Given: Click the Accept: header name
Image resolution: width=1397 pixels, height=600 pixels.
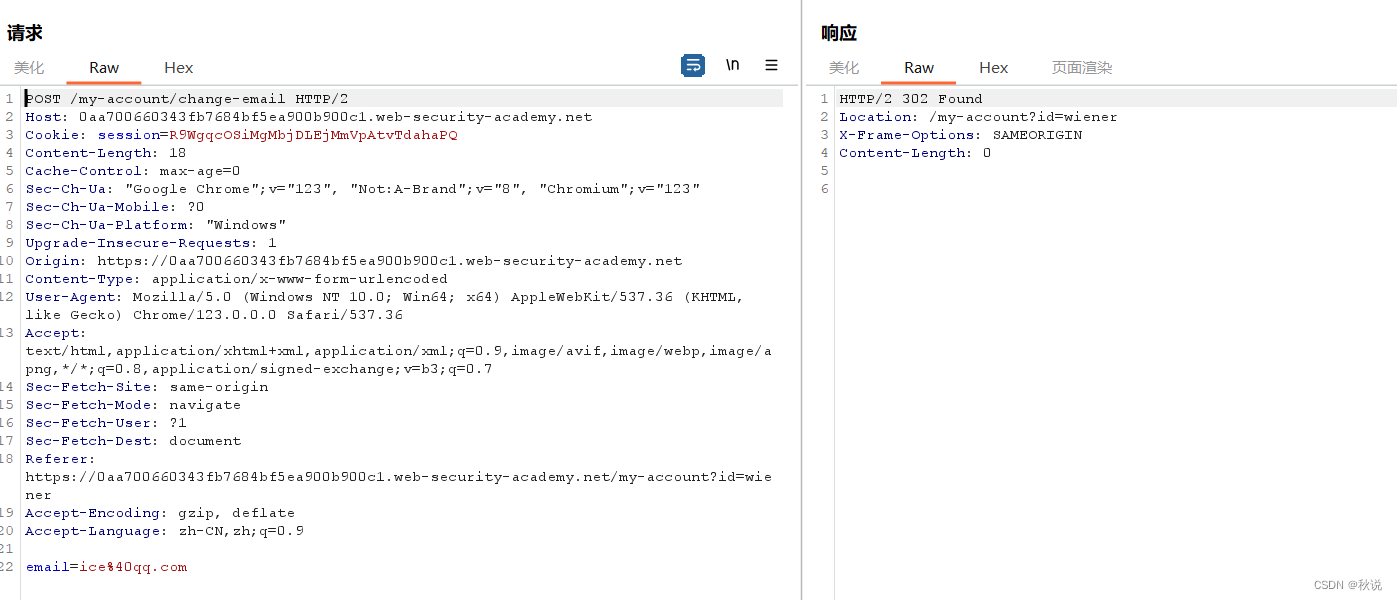Looking at the screenshot, I should coord(55,333).
